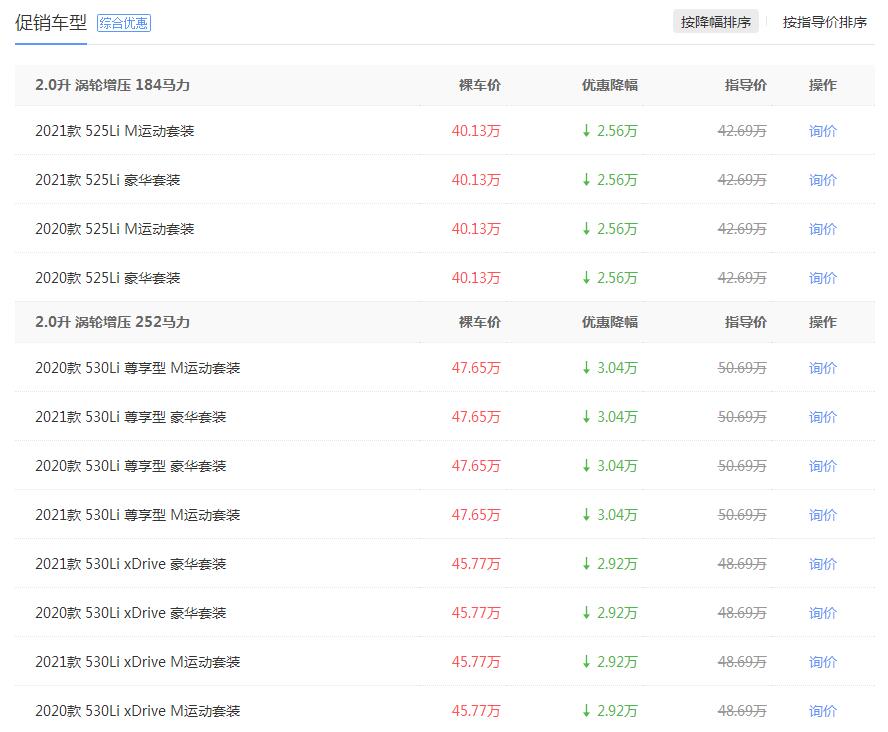This screenshot has width=888, height=732.
Task: Open model 2020款 530Li xDrive 豪华套装
Action: point(130,613)
